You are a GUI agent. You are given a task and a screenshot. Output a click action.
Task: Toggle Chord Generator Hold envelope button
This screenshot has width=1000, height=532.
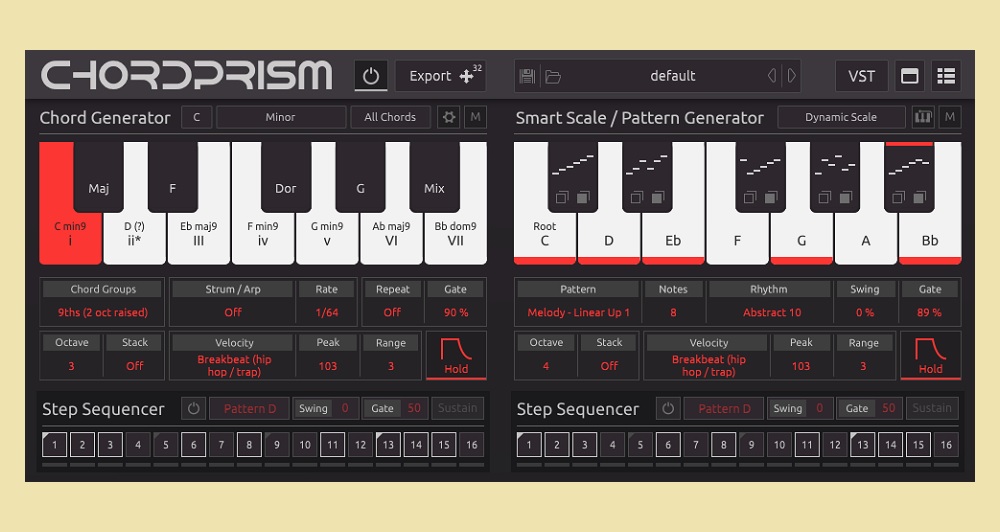click(456, 355)
